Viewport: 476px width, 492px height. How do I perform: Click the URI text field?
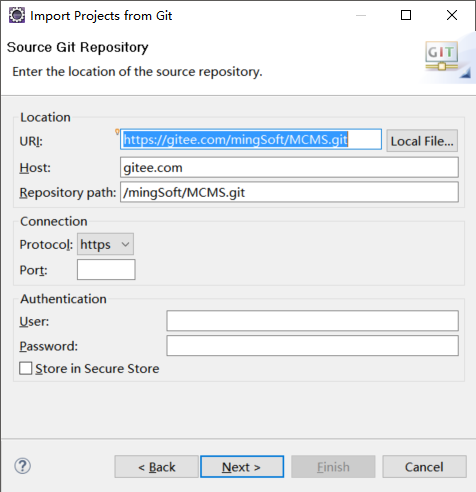[x=251, y=139]
